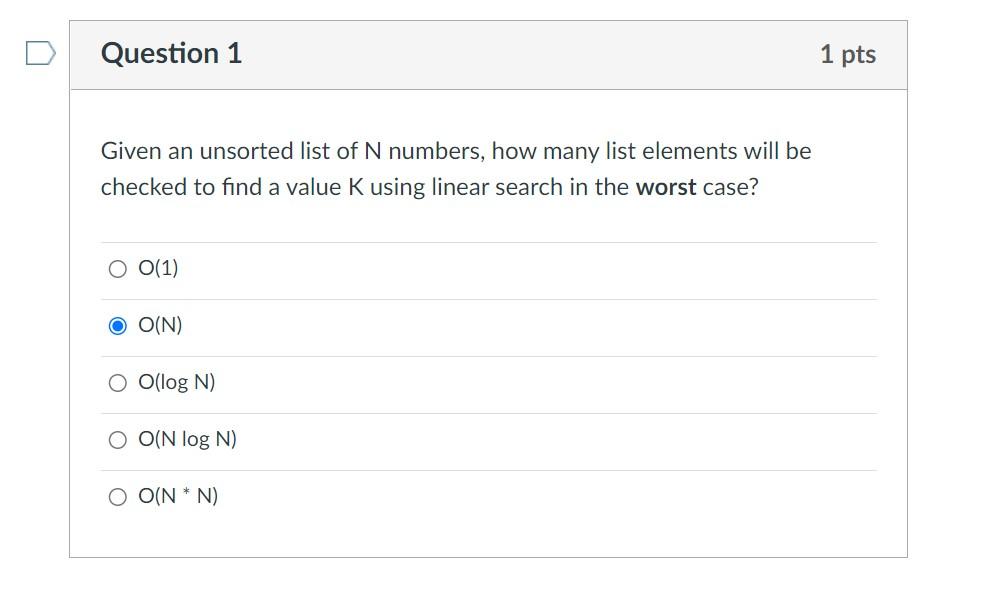The image size is (985, 589).
Task: Select the O(1) answer radio button
Action: pyautogui.click(x=117, y=267)
